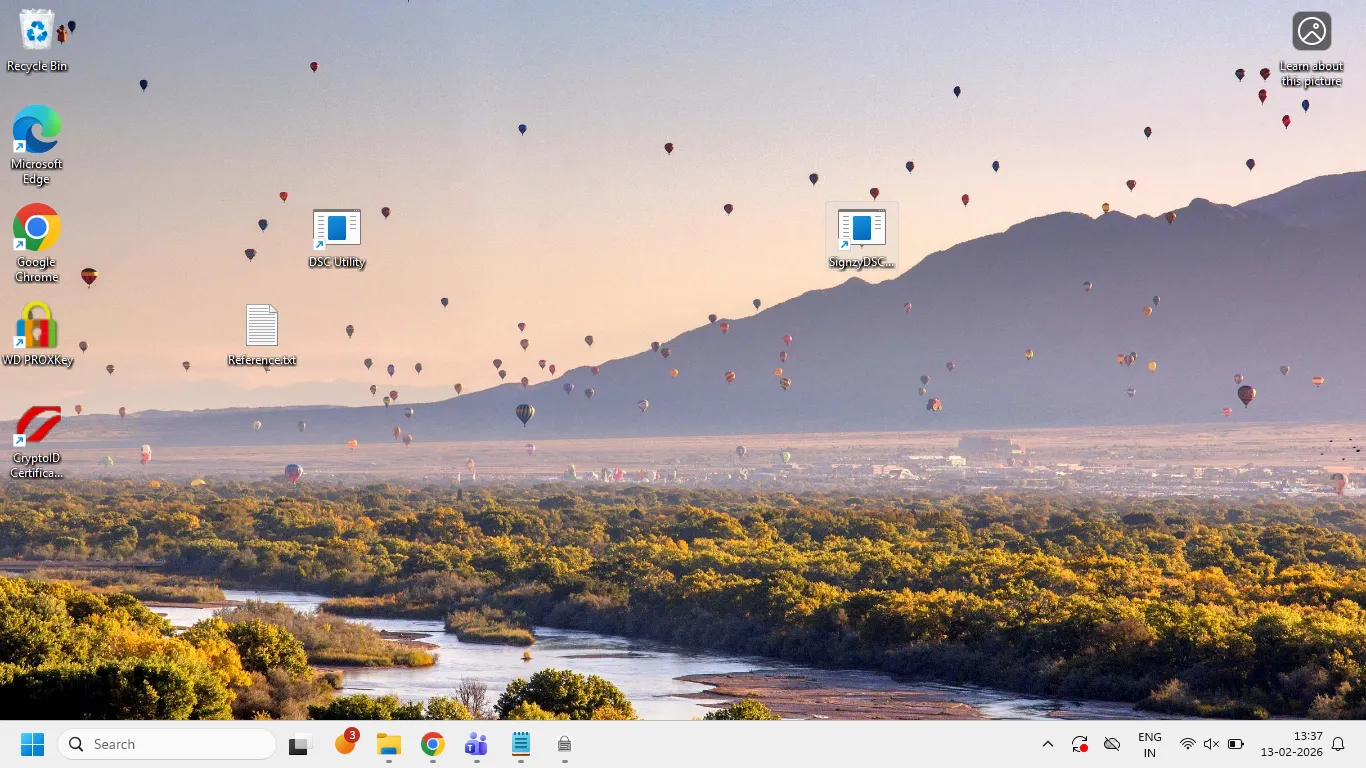Select the Microsoft Edge desktop shortcut
Viewport: 1366px width, 768px height.
[x=37, y=145]
